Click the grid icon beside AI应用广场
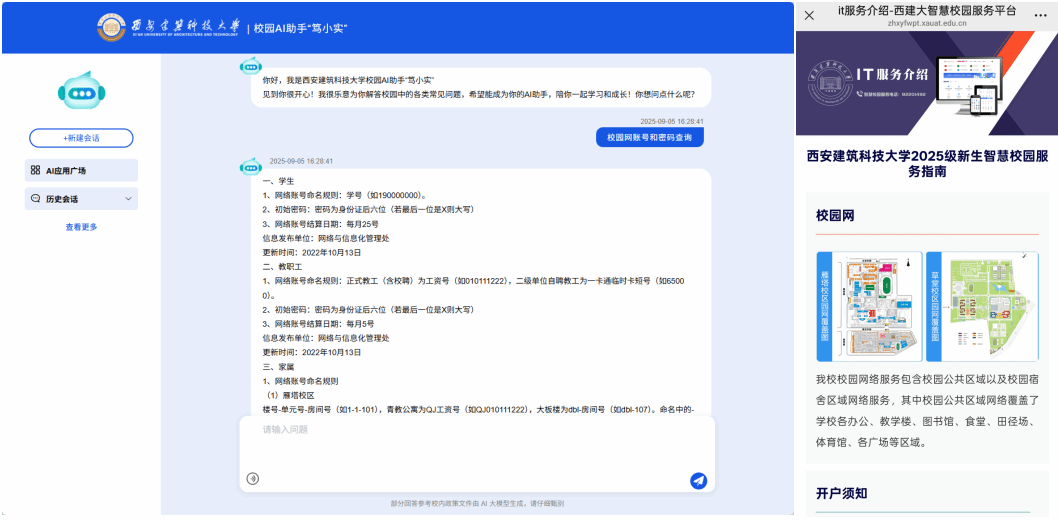The height and width of the screenshot is (520, 1058). pyautogui.click(x=36, y=170)
